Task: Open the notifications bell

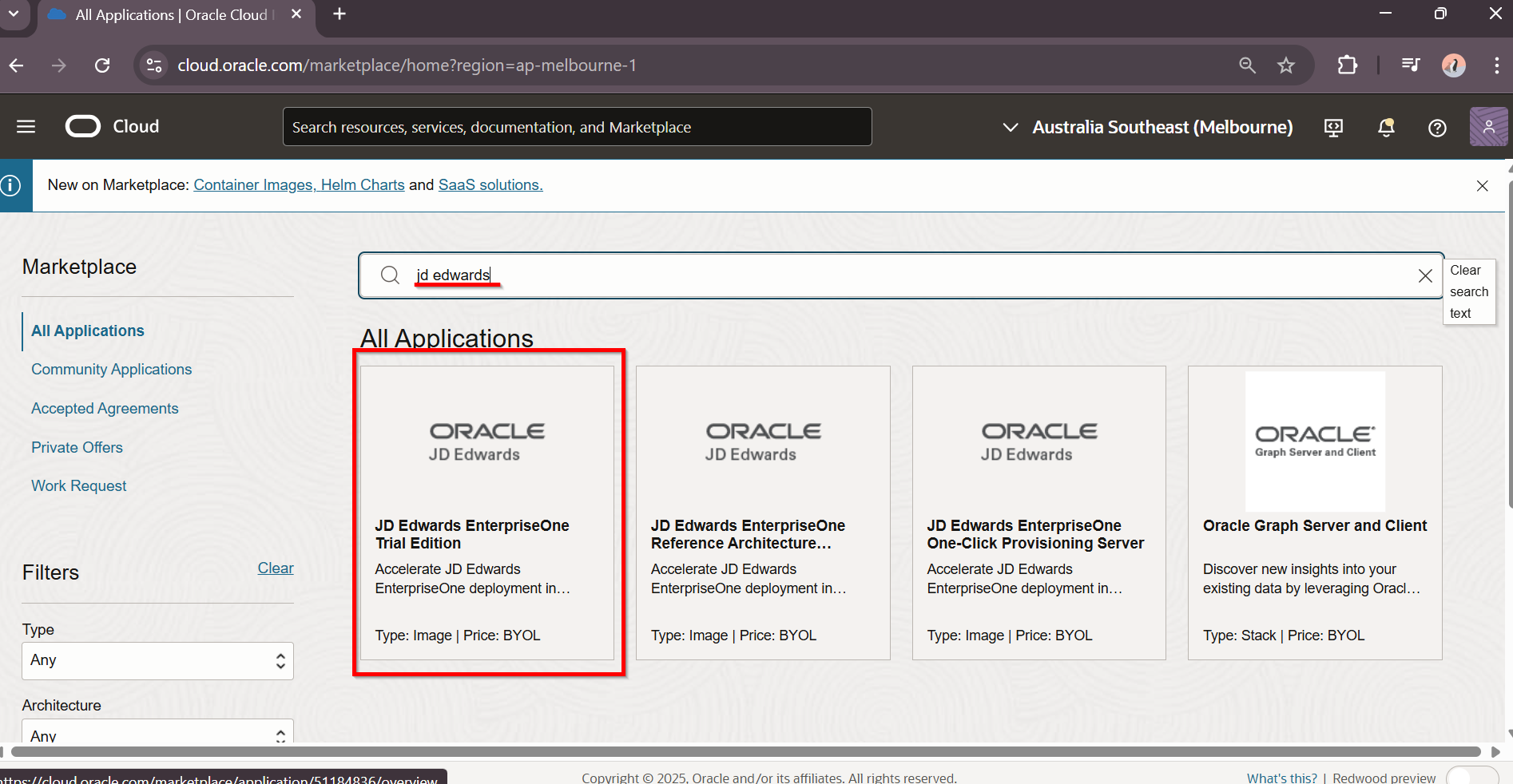Action: [1386, 127]
